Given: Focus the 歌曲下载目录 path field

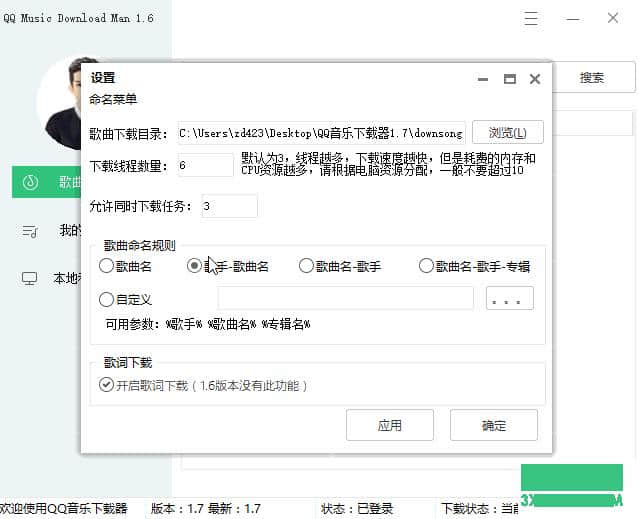Looking at the screenshot, I should pyautogui.click(x=321, y=133).
